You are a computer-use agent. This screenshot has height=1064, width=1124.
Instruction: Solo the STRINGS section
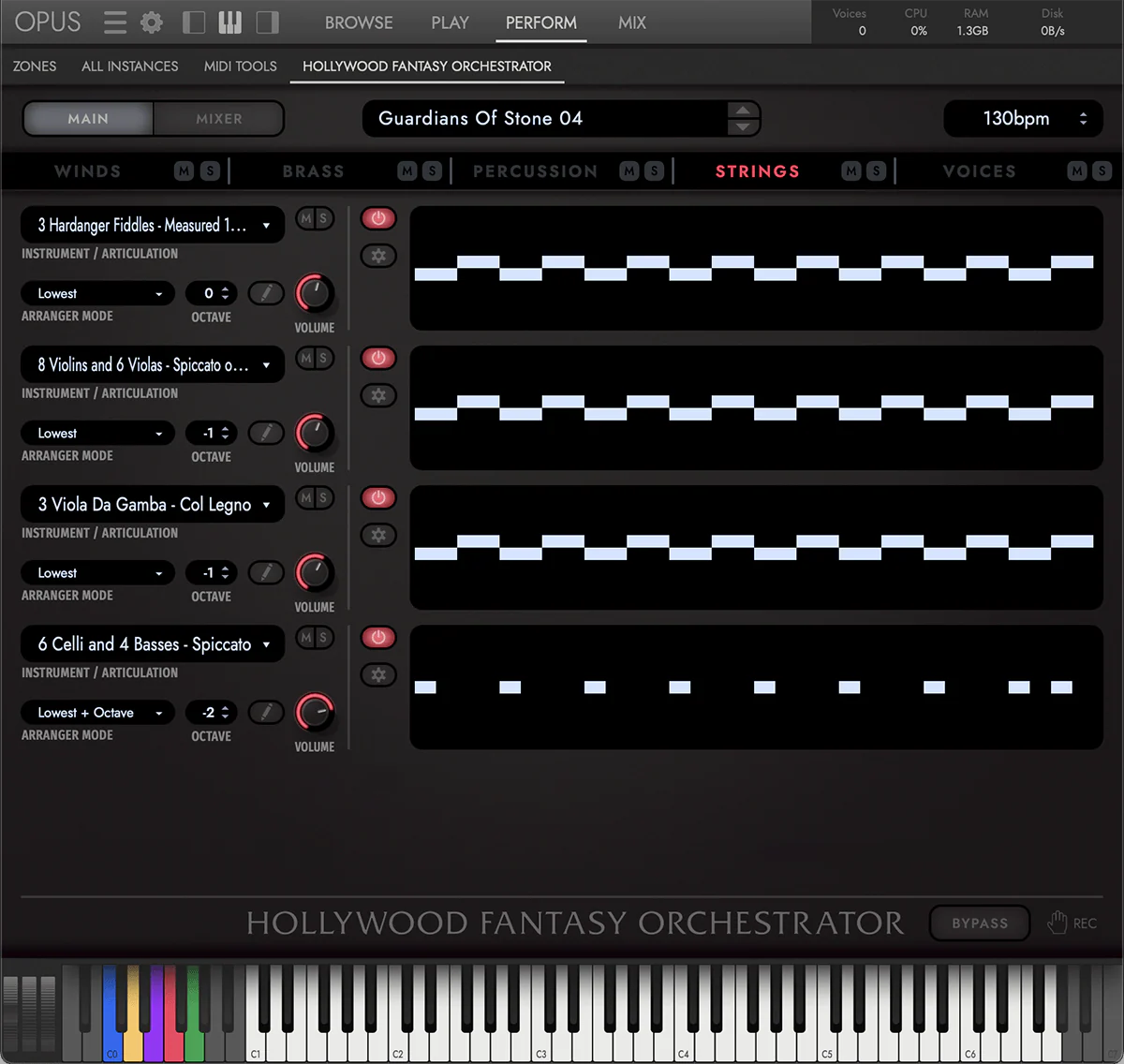click(876, 170)
